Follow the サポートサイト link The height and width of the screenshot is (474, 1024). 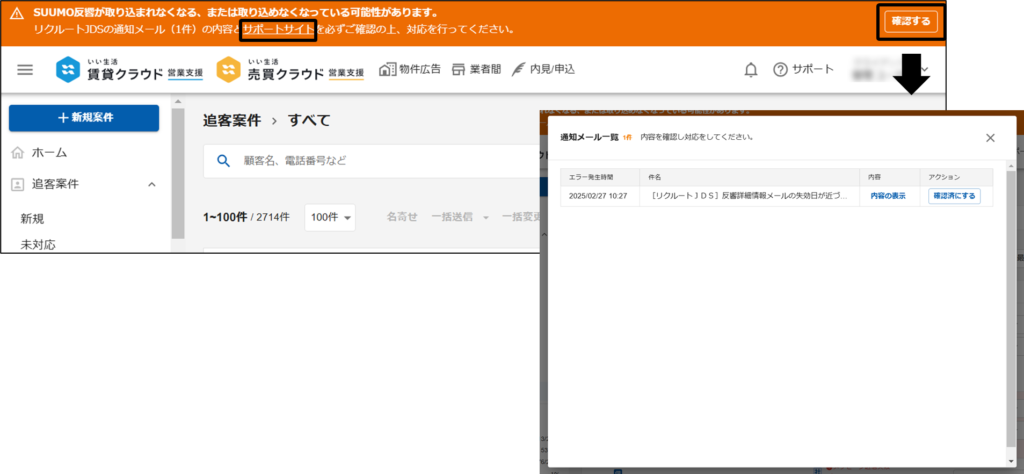(x=279, y=29)
